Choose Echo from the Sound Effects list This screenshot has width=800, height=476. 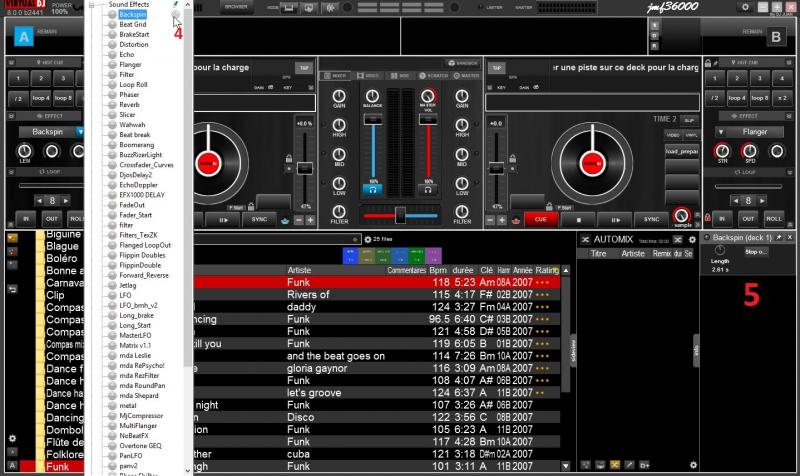point(125,54)
